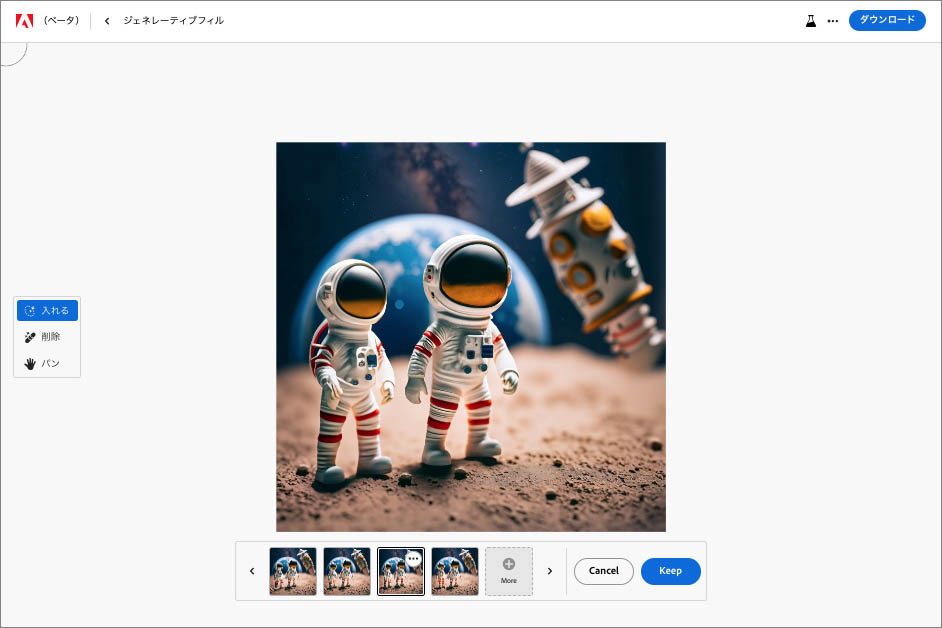Click the Adobe logo at top left
Image resolution: width=942 pixels, height=628 pixels.
[x=24, y=20]
